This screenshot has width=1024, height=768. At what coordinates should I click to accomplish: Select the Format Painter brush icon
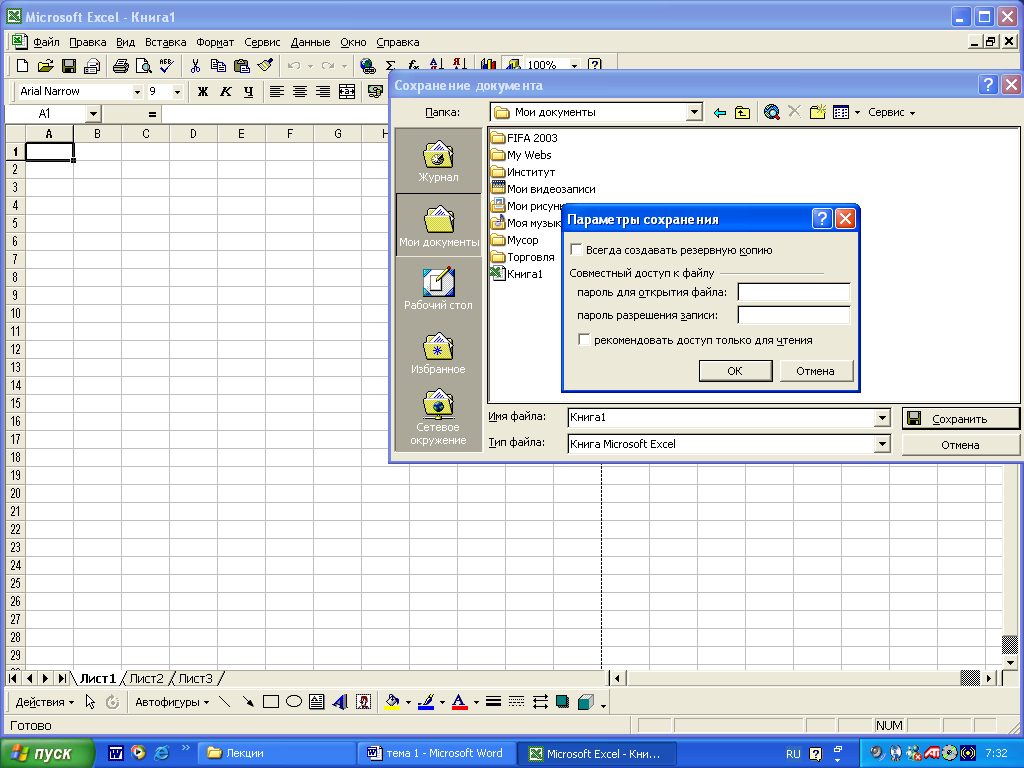pos(265,65)
